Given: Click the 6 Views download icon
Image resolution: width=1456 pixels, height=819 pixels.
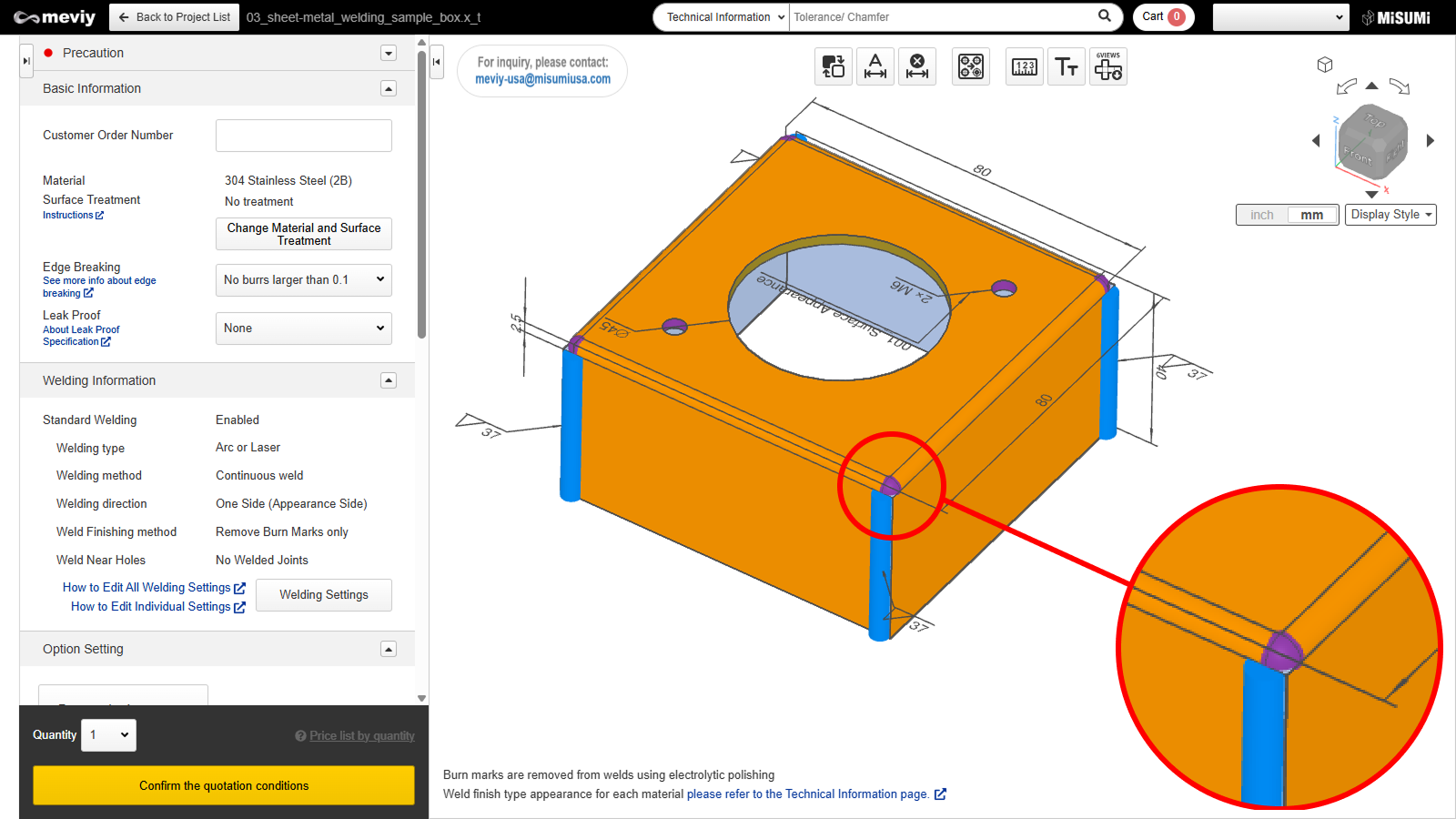Looking at the screenshot, I should point(1107,66).
